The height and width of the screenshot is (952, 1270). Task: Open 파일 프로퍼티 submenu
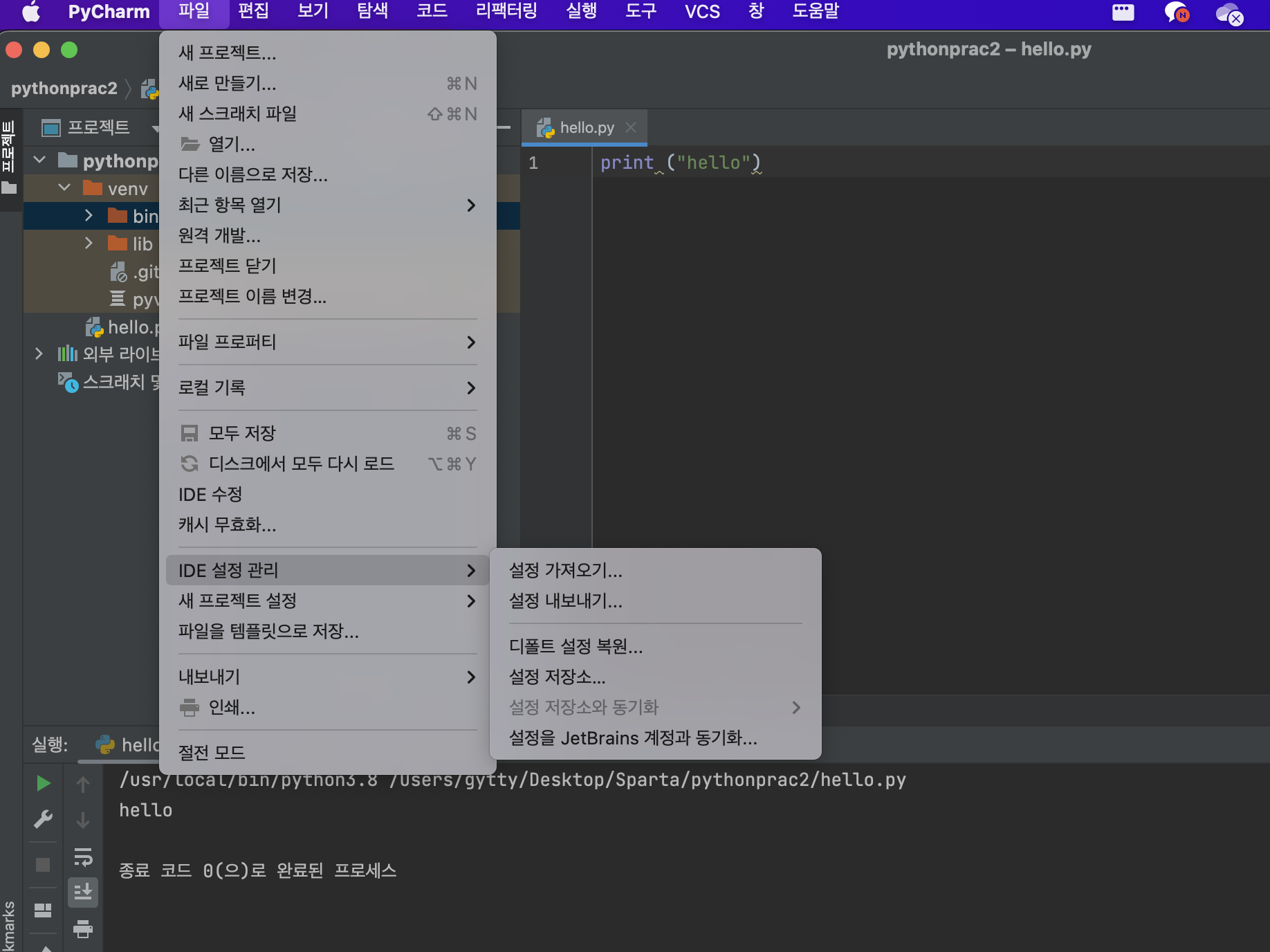pos(327,342)
